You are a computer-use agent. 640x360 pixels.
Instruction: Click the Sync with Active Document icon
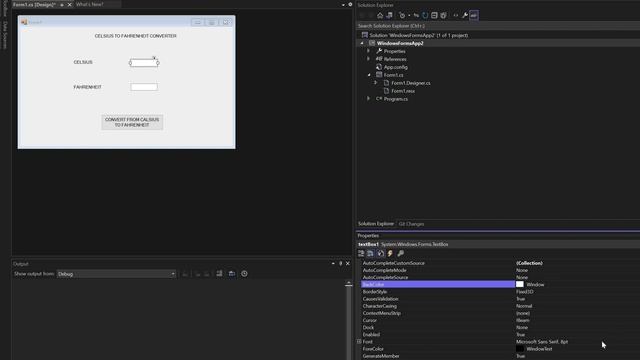tap(416, 16)
